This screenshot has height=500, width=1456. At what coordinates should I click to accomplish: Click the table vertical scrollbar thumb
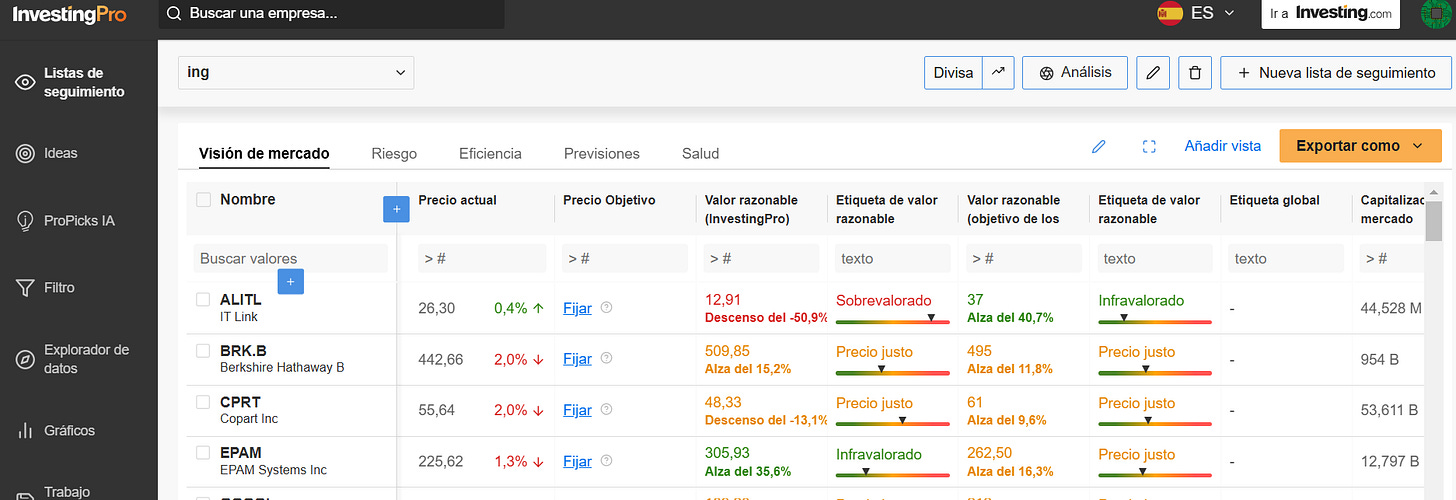pos(1434,220)
